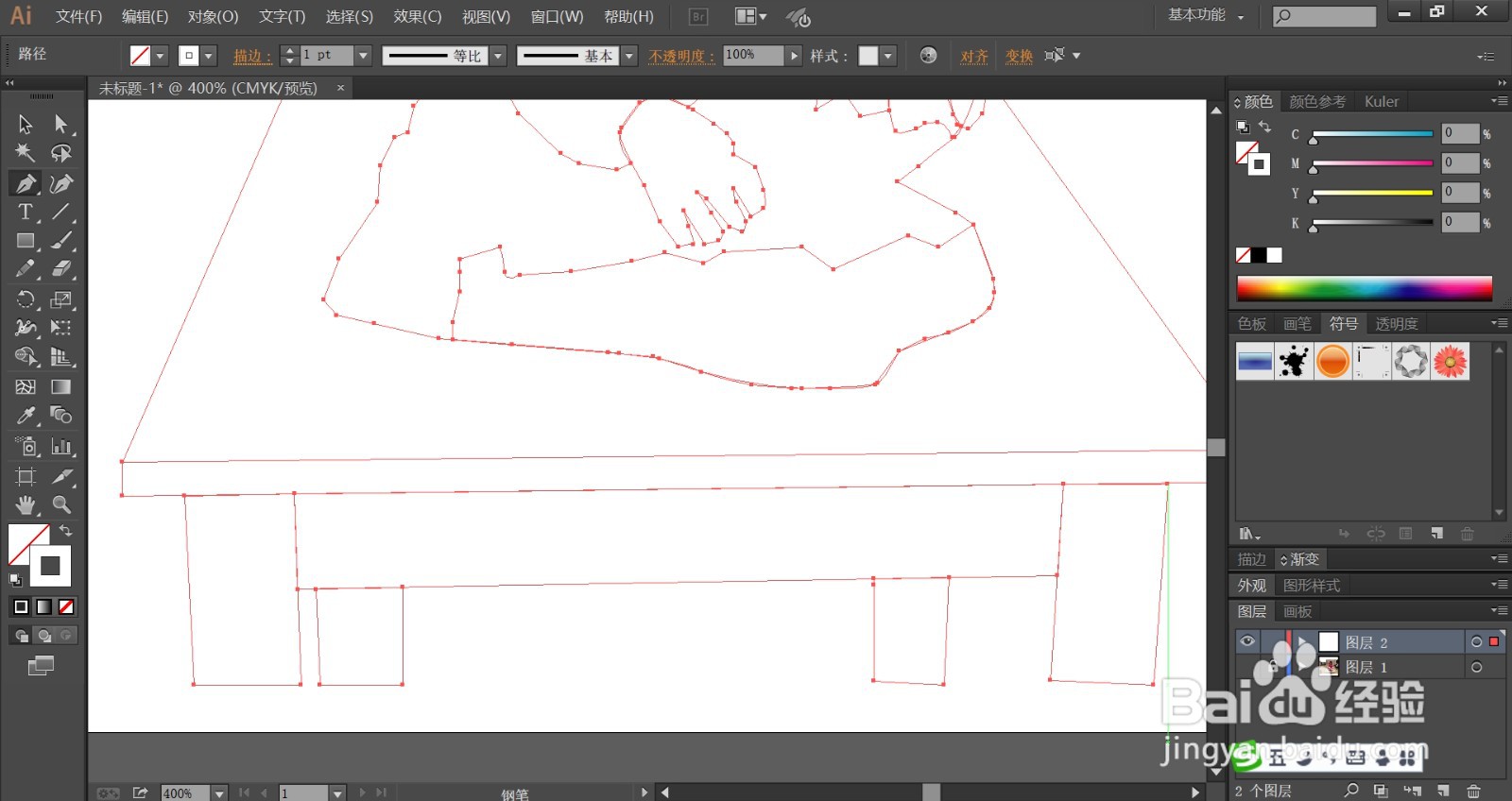Select the Shape Builder tool
The image size is (1512, 801).
[x=26, y=357]
